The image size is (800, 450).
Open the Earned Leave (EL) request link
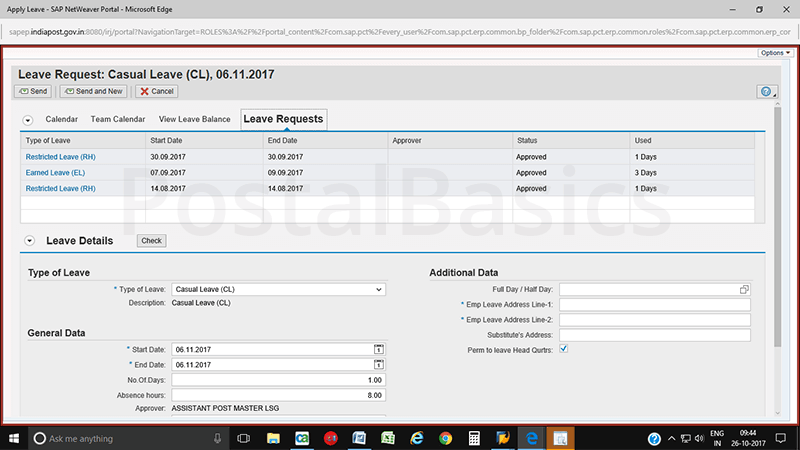pyautogui.click(x=58, y=173)
